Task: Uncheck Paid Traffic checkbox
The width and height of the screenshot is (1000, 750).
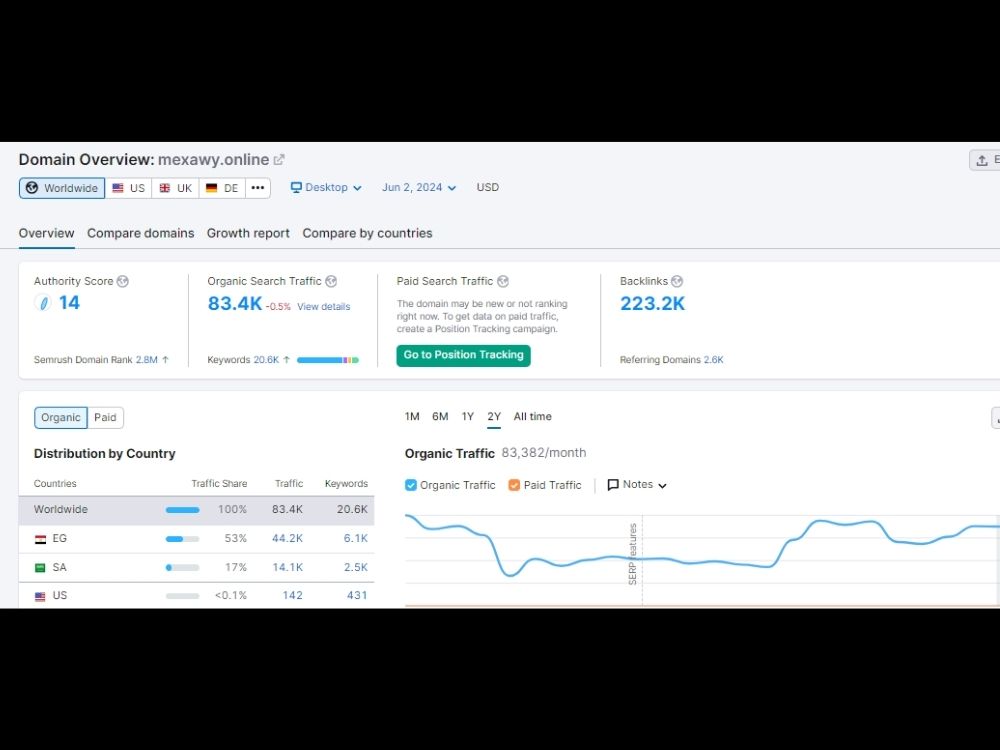Action: (514, 485)
